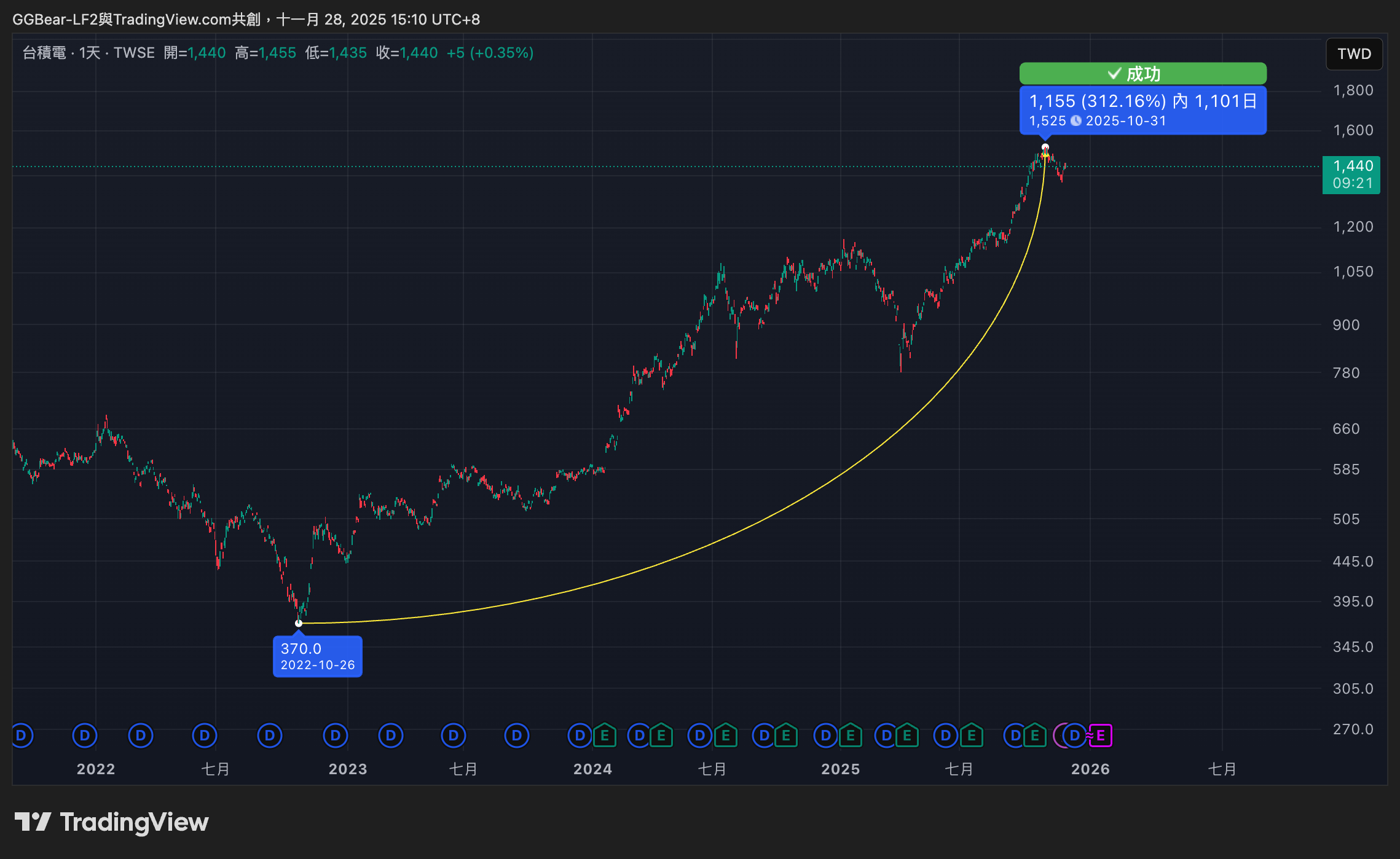This screenshot has width=1400, height=859.
Task: Click the last green E earnings marker
Action: 1035,735
